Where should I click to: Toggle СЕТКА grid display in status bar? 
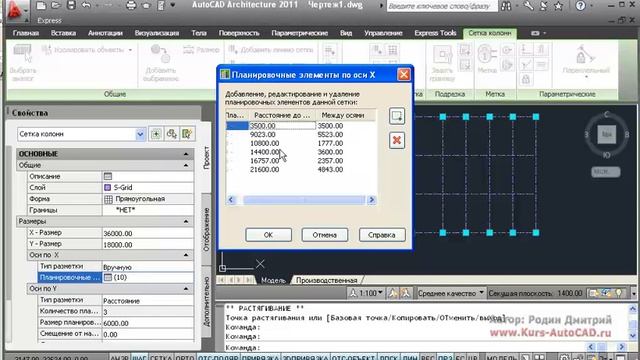point(161,358)
